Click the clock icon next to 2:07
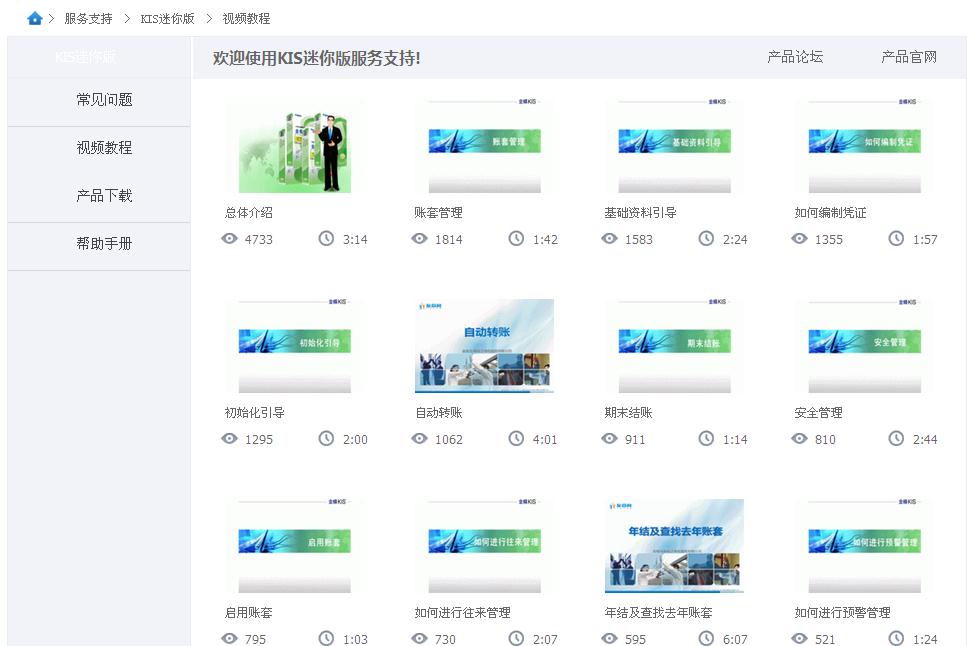976x646 pixels. [516, 638]
